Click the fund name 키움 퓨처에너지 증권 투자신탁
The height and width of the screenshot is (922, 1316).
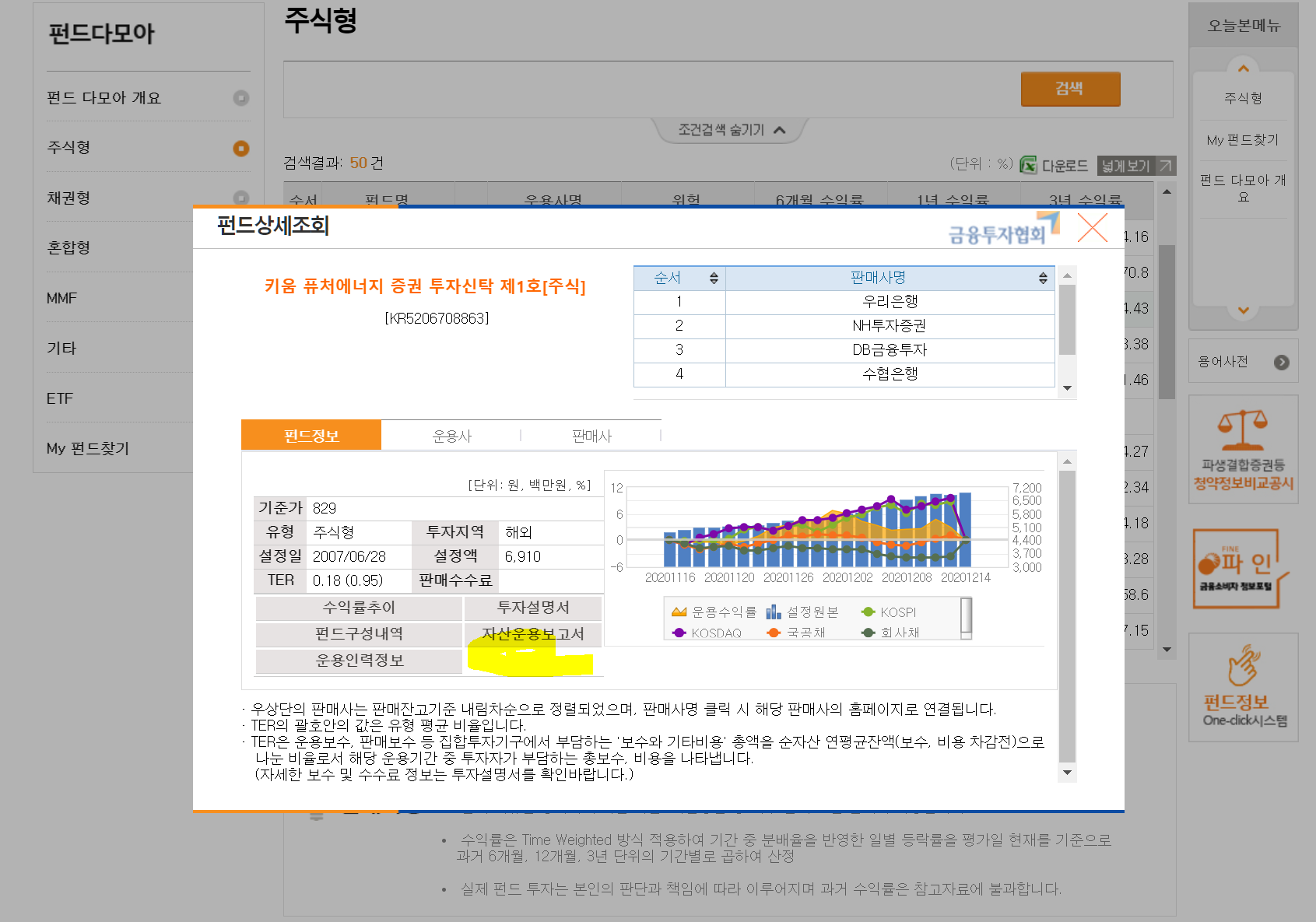tap(425, 286)
